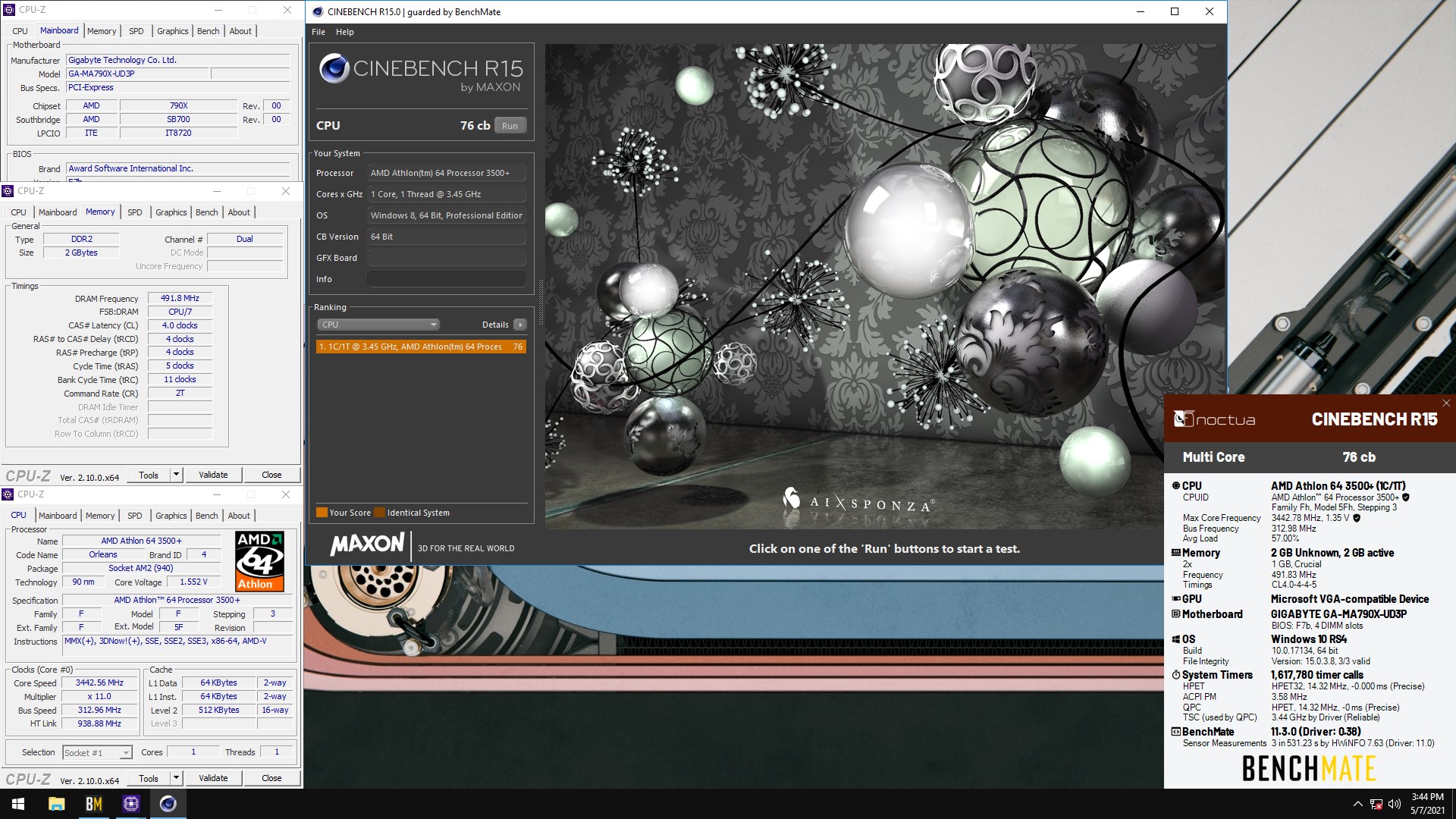
Task: Open BenchMate app in the taskbar
Action: pos(94,804)
